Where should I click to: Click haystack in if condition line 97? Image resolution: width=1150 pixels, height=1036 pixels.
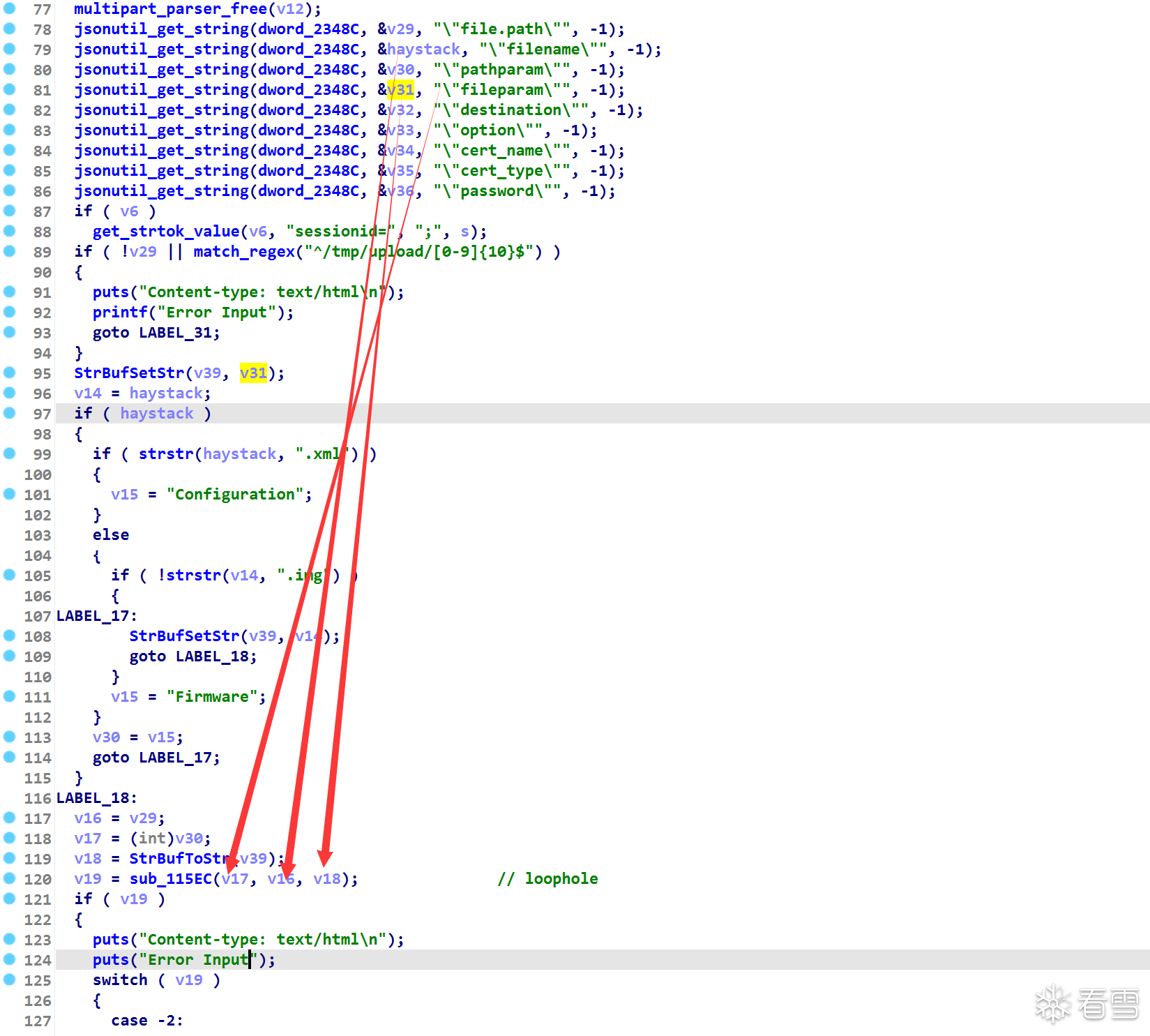157,414
